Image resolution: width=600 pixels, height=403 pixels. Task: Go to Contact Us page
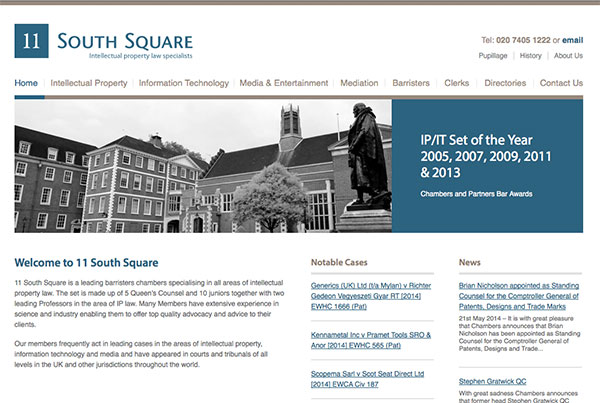(x=561, y=83)
